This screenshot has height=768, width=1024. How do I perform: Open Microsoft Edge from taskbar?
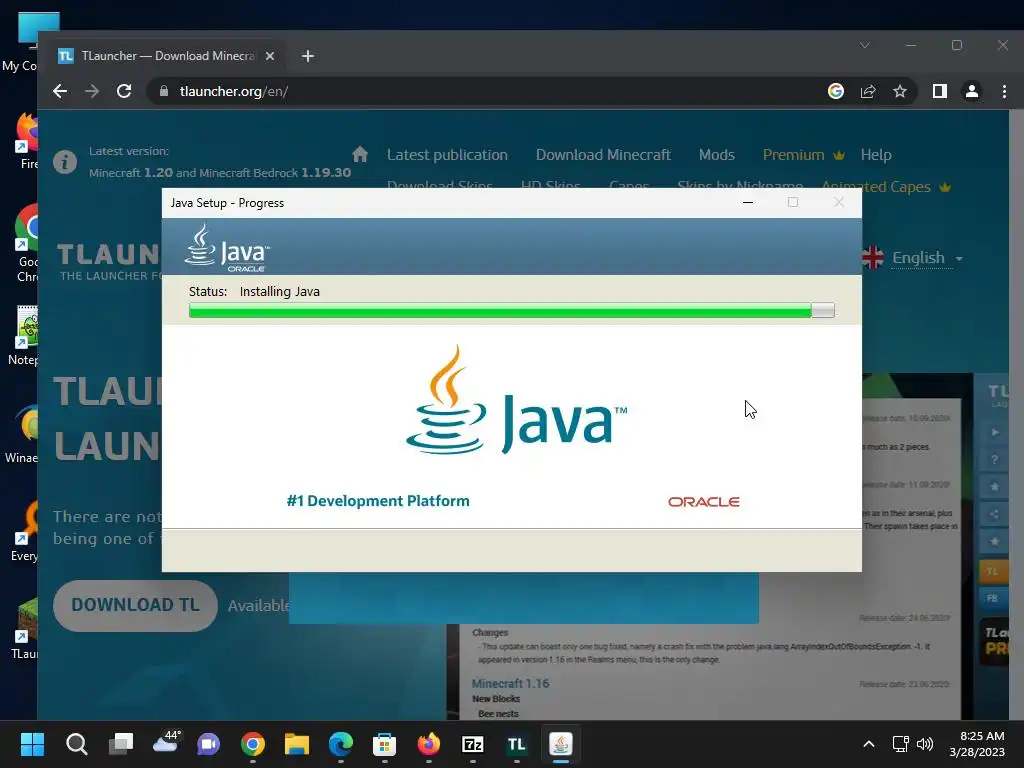tap(340, 744)
